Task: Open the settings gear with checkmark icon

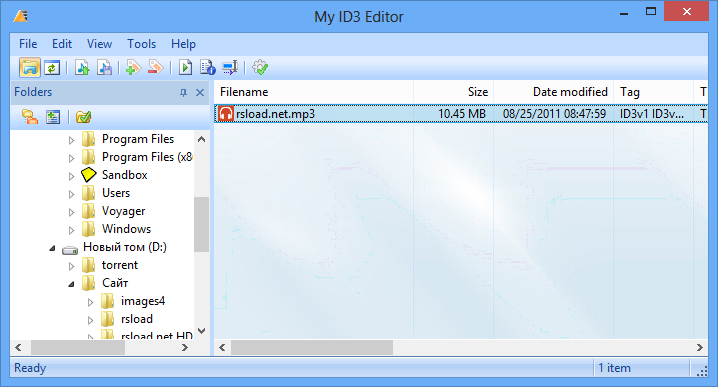Action: (x=260, y=68)
